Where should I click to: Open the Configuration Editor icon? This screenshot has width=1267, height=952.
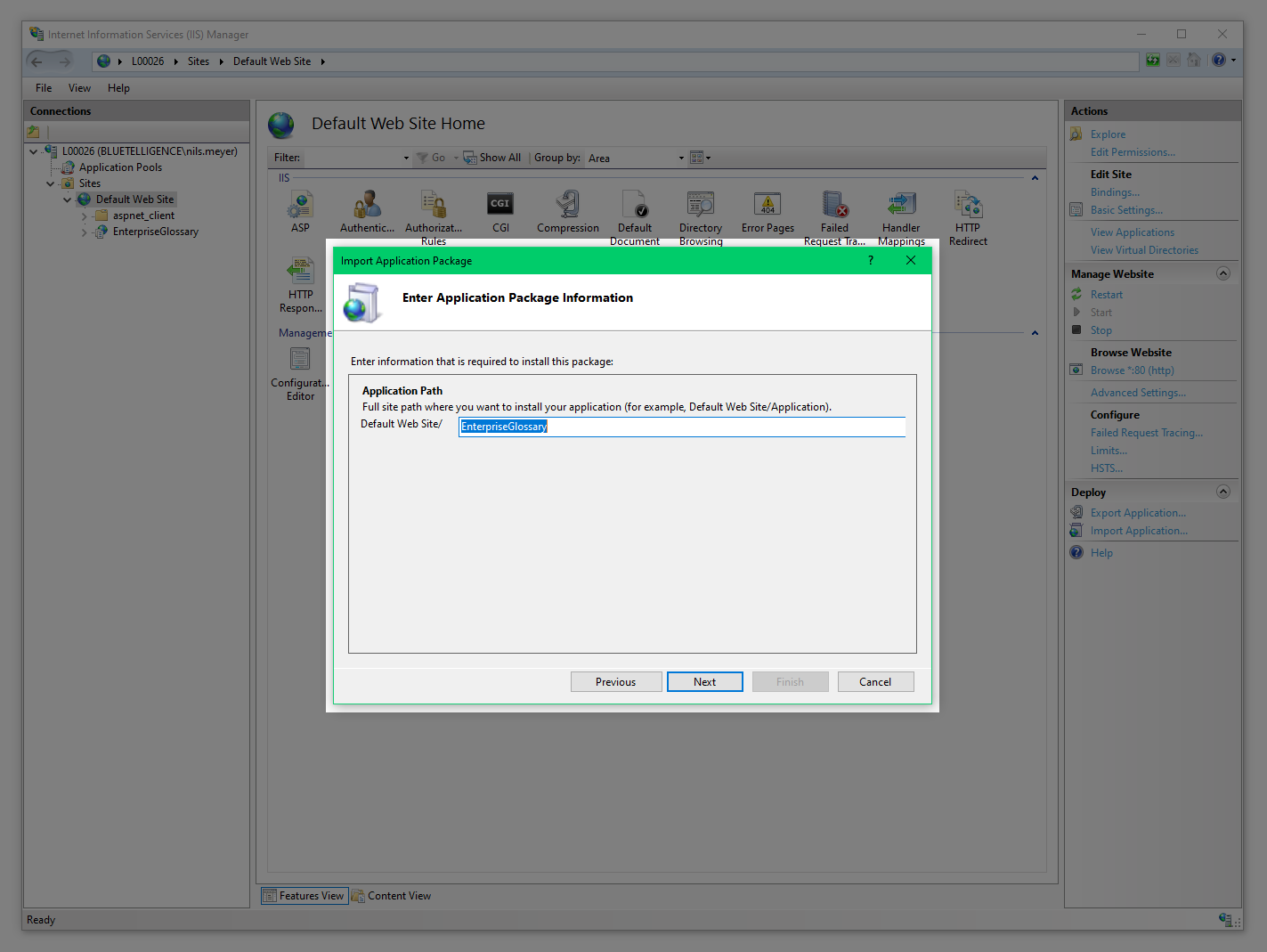point(300,361)
